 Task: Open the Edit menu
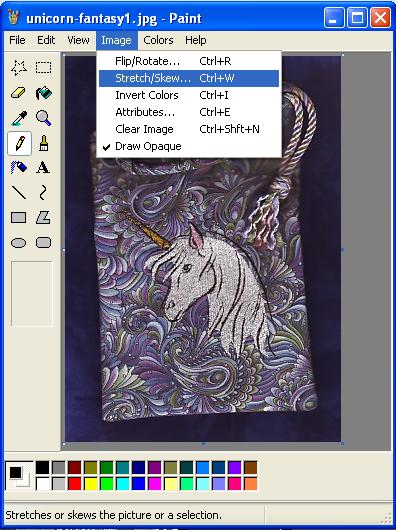(x=46, y=40)
